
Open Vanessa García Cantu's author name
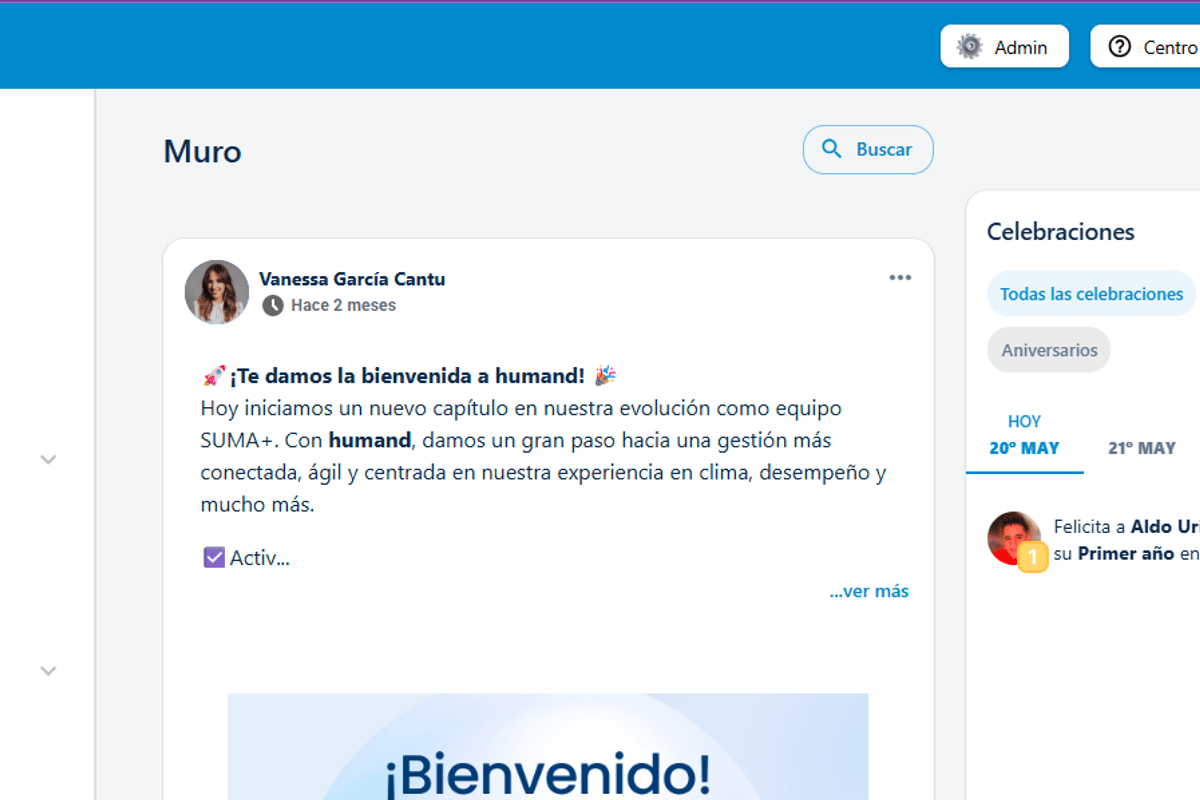pyautogui.click(x=352, y=279)
